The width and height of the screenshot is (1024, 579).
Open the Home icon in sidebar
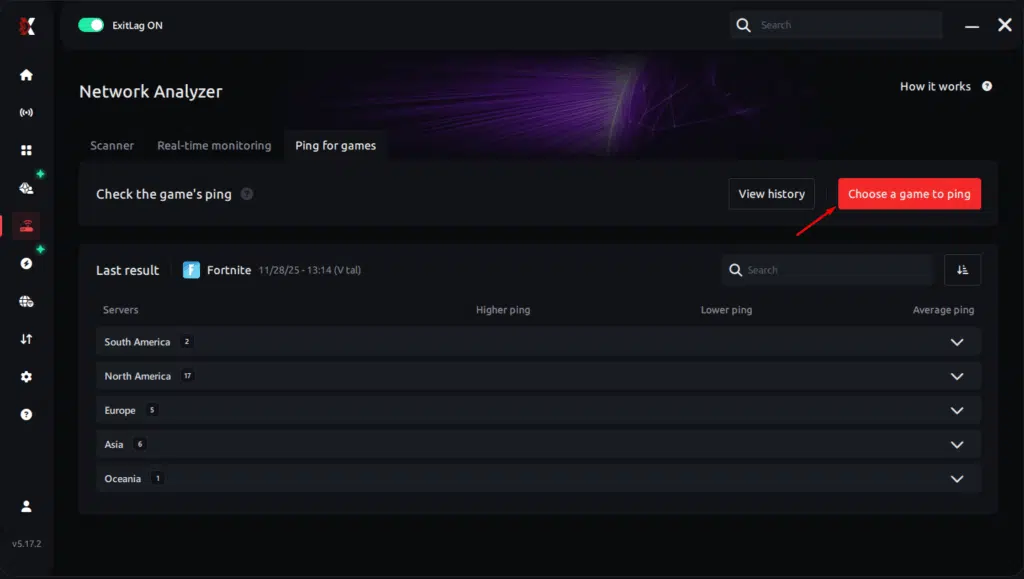click(26, 75)
